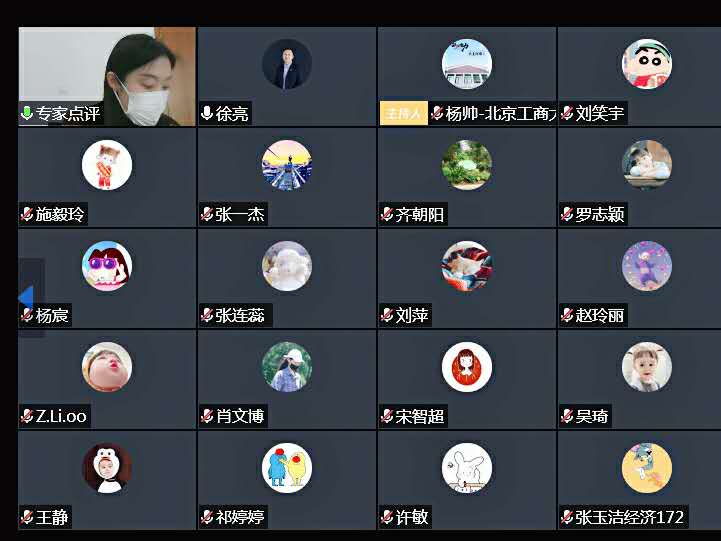Click 徐亮's white microphone icon
Image resolution: width=721 pixels, height=541 pixels.
206,113
